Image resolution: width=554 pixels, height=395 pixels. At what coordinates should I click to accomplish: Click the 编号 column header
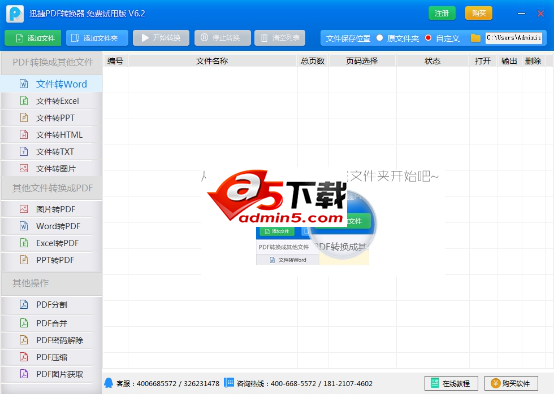(x=116, y=61)
